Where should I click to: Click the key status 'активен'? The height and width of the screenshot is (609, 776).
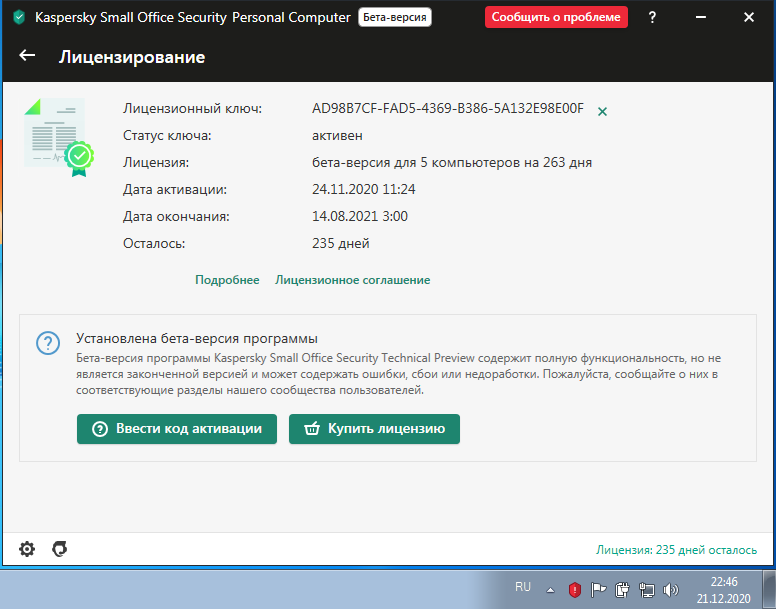click(x=337, y=136)
